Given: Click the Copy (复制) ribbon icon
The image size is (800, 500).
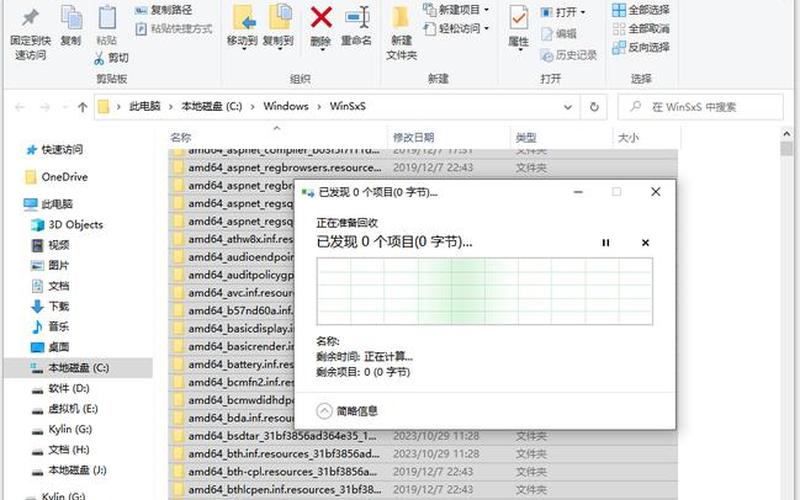Looking at the screenshot, I should coord(71,17).
